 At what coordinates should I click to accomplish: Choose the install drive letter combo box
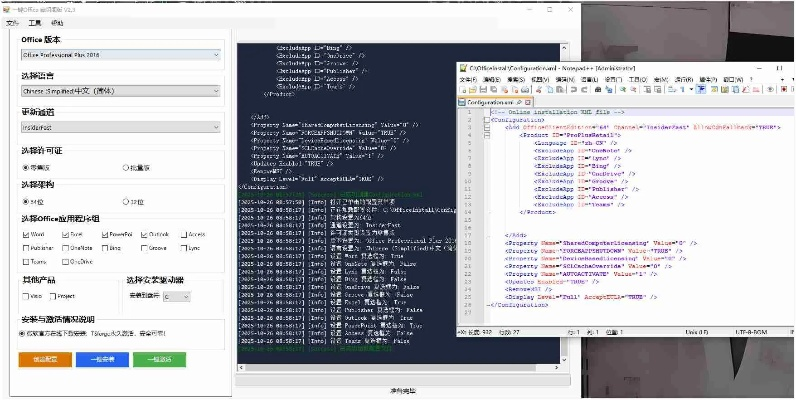coord(176,297)
